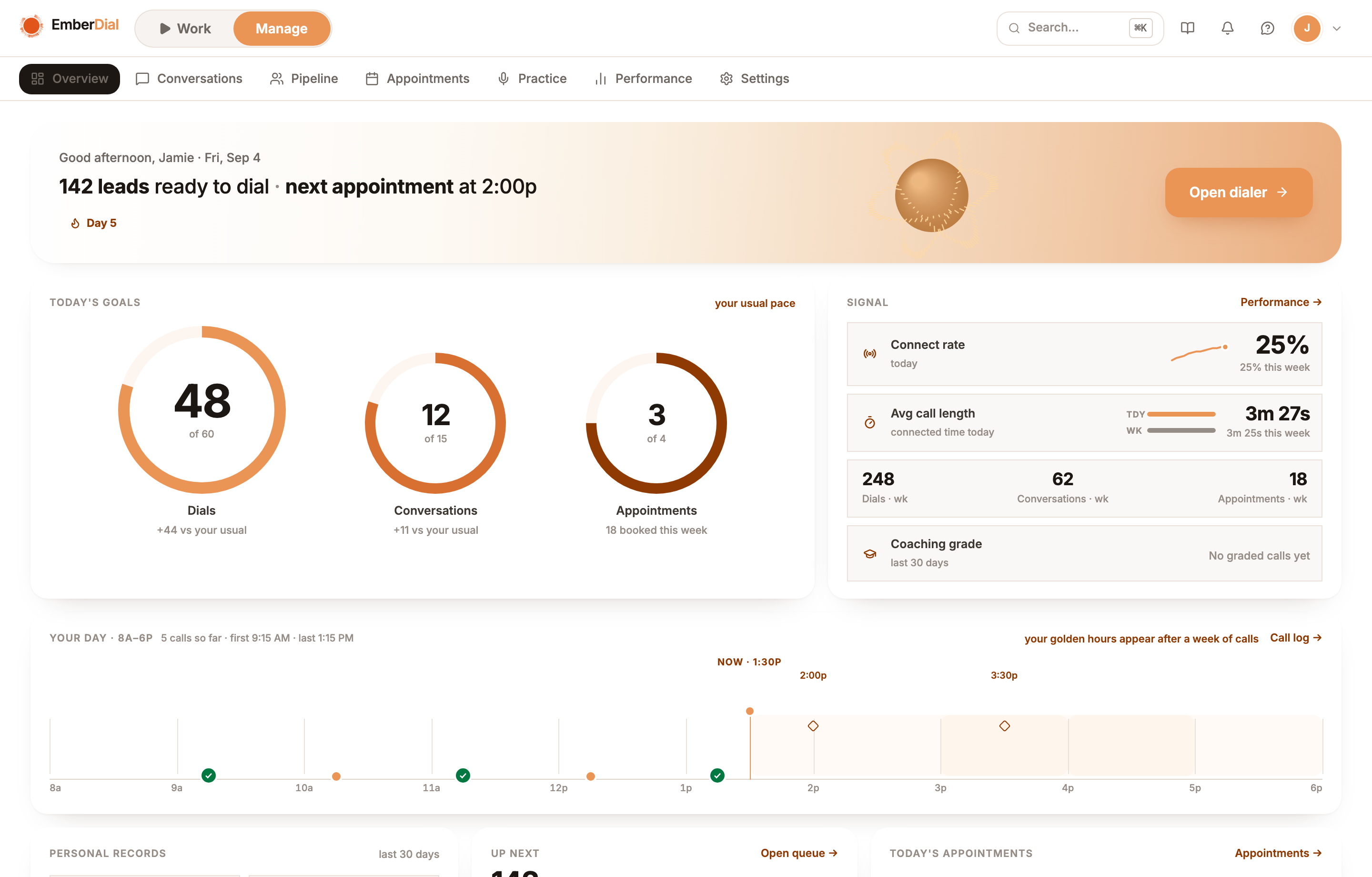Click the ember orb graphic

point(931,195)
